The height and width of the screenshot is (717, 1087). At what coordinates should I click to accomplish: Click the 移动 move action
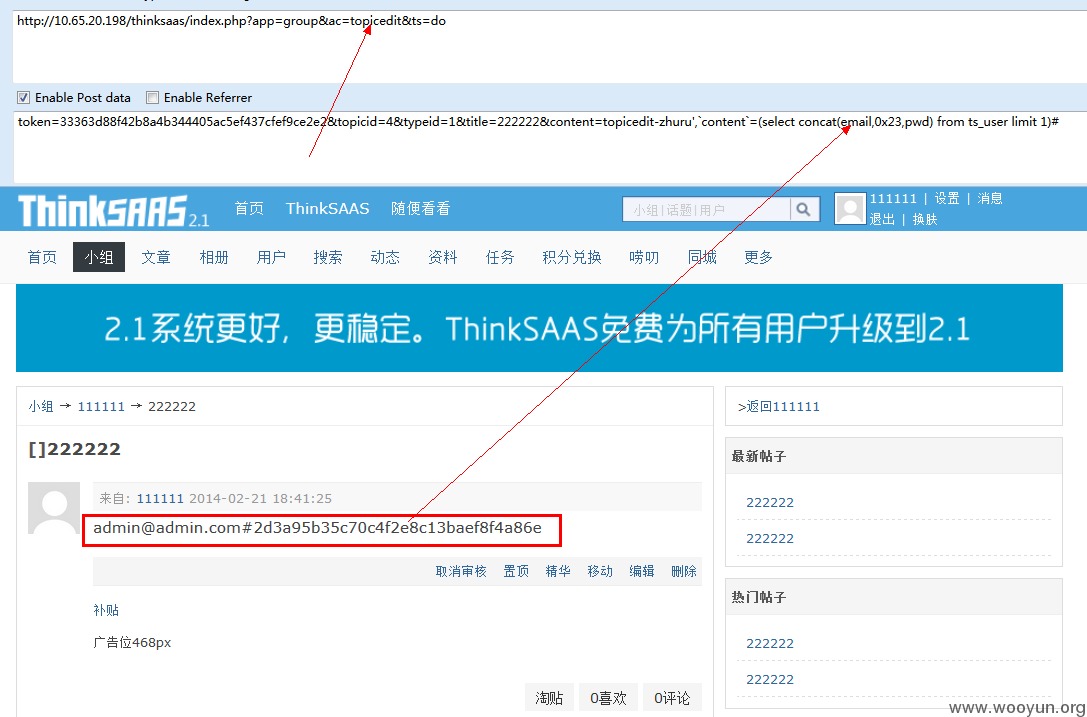pyautogui.click(x=600, y=571)
